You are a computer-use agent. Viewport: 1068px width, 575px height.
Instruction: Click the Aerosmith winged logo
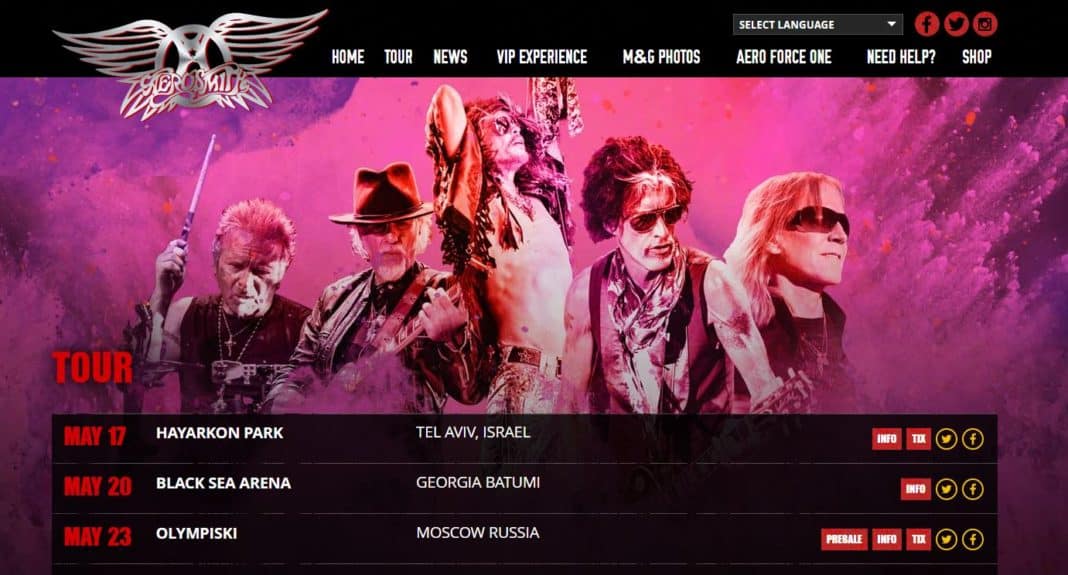pos(190,65)
